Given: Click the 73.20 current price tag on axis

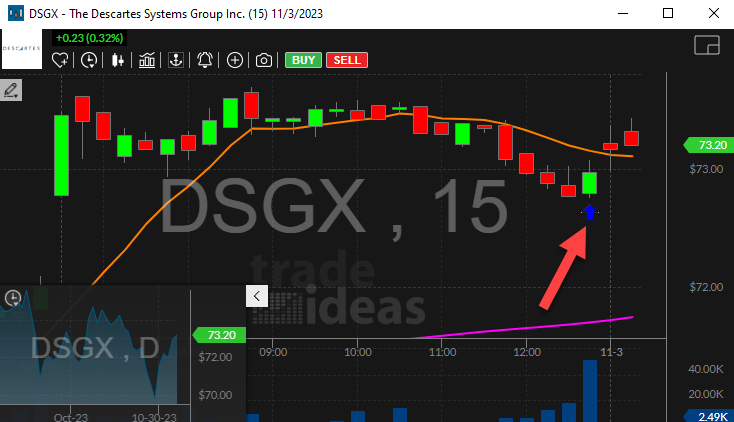Looking at the screenshot, I should click(x=709, y=145).
